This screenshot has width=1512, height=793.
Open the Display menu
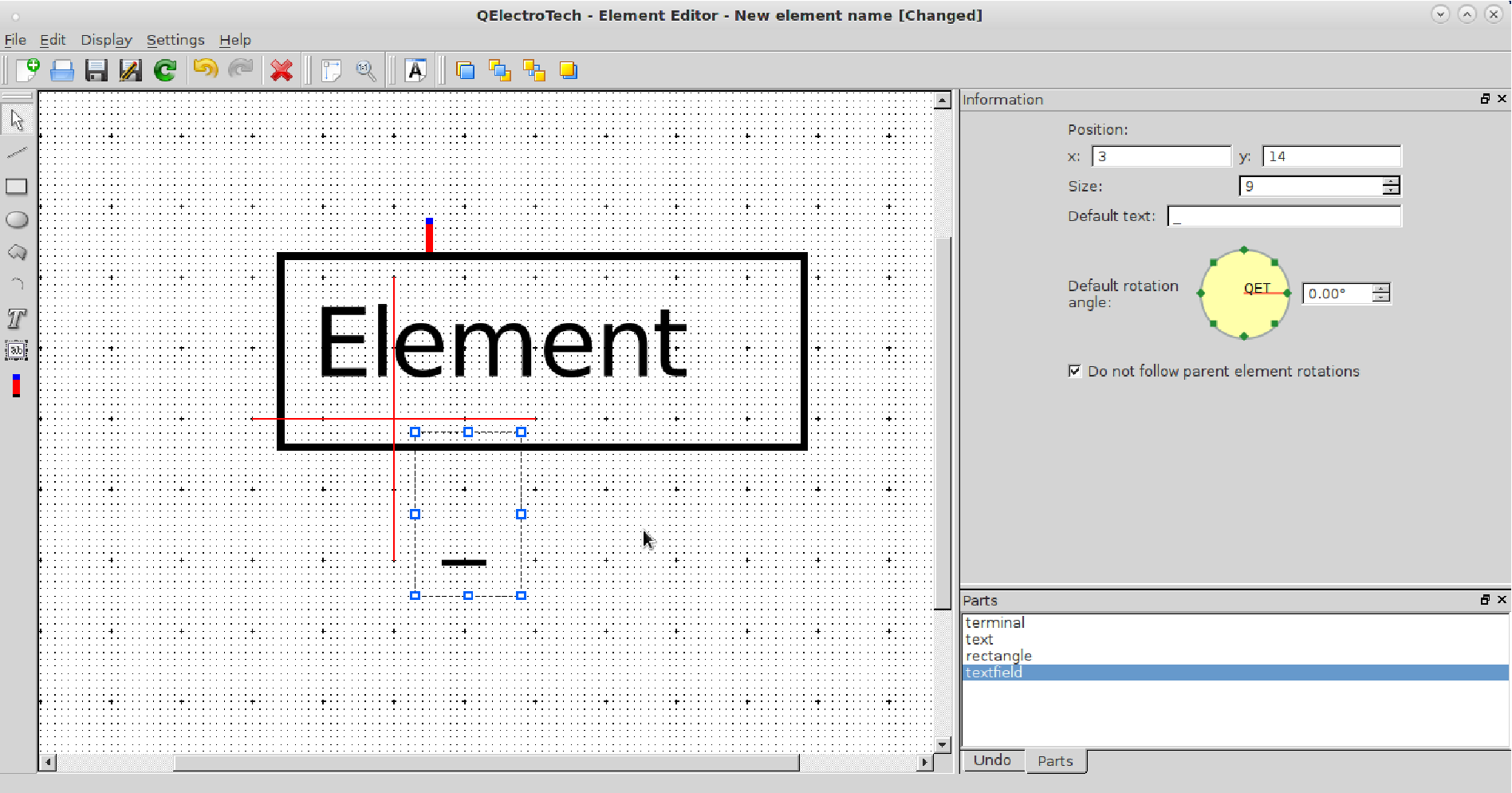tap(106, 40)
